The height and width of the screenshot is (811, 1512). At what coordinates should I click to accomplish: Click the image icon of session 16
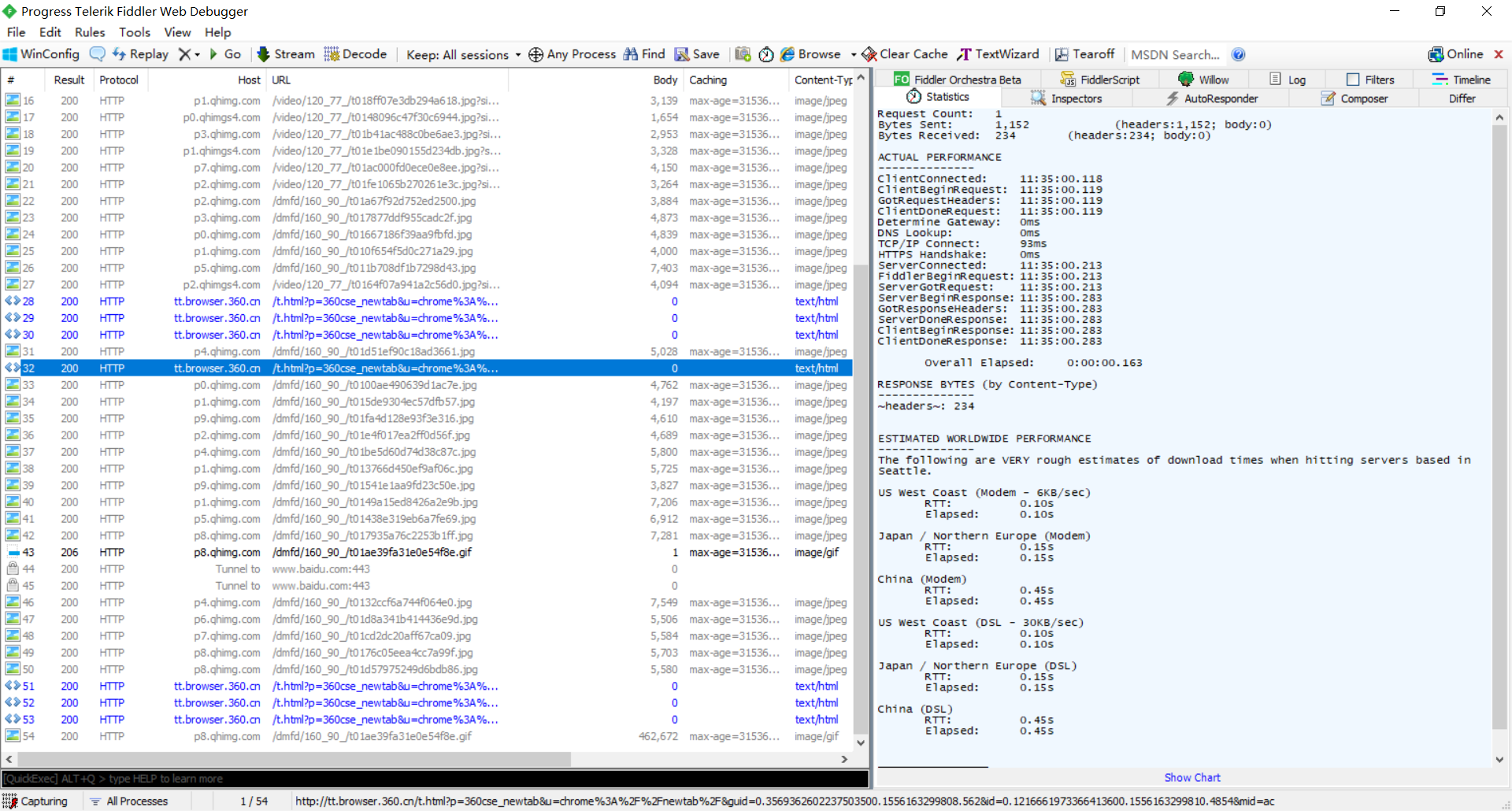[13, 100]
